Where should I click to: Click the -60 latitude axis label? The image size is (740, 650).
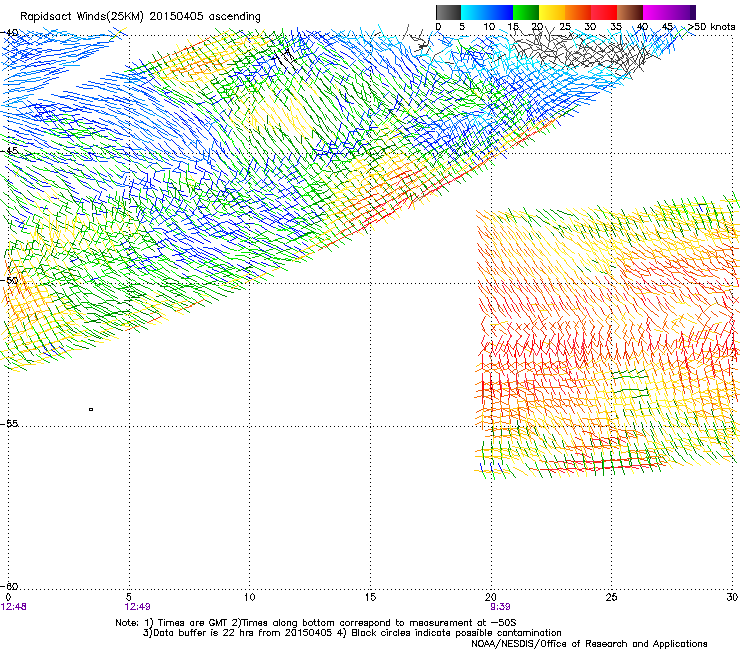tap(9, 586)
